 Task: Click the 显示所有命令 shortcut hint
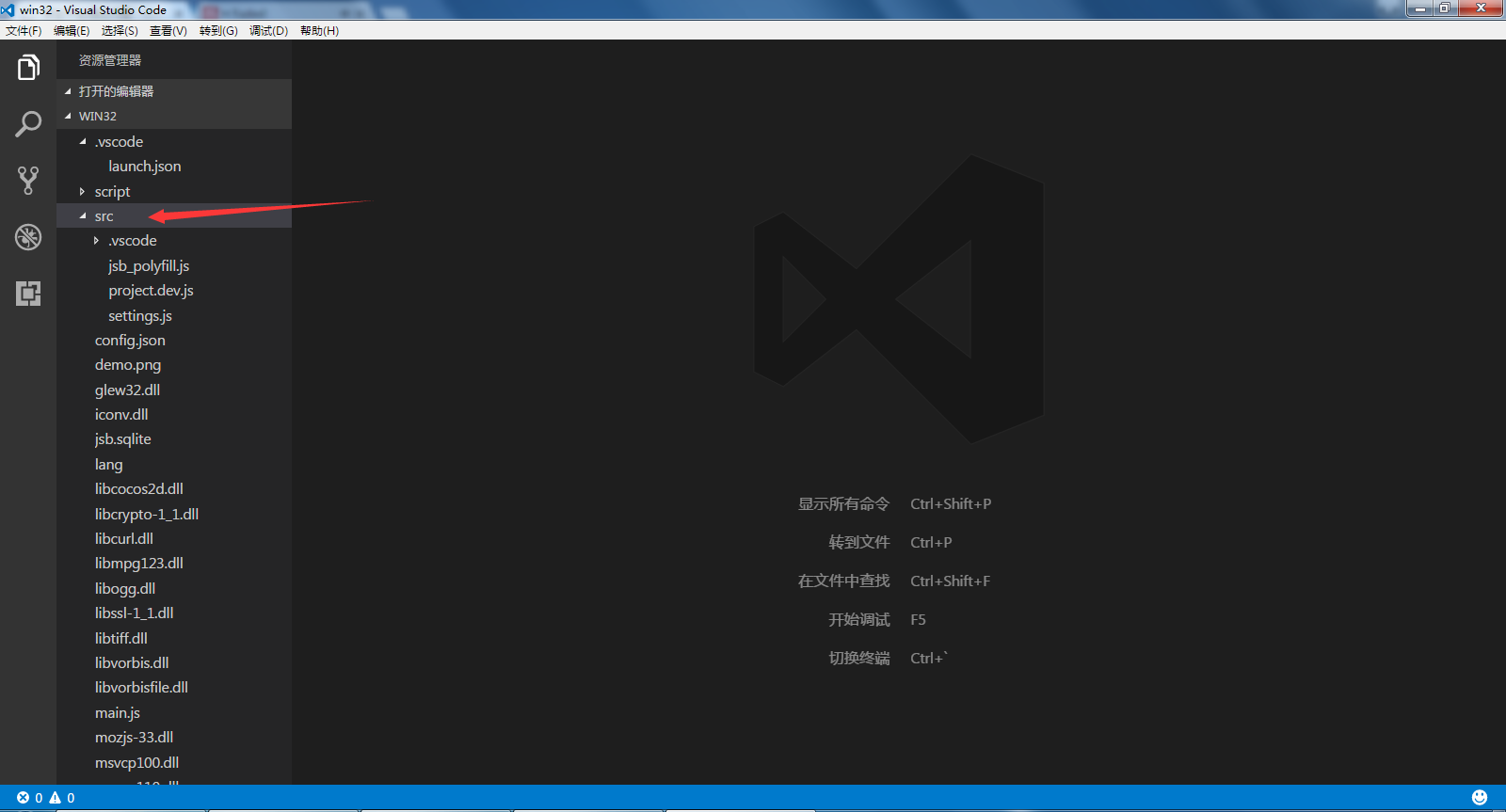843,504
